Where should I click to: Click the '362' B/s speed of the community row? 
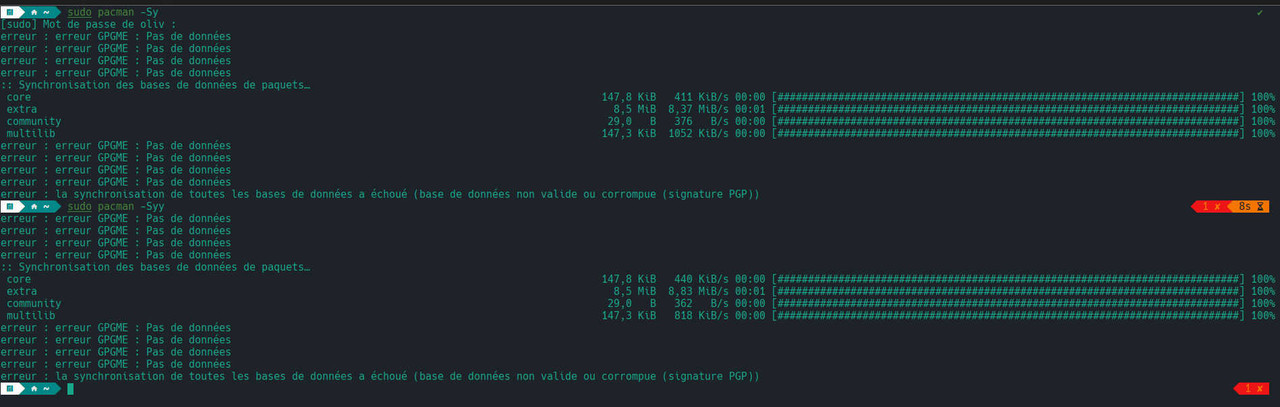click(683, 303)
